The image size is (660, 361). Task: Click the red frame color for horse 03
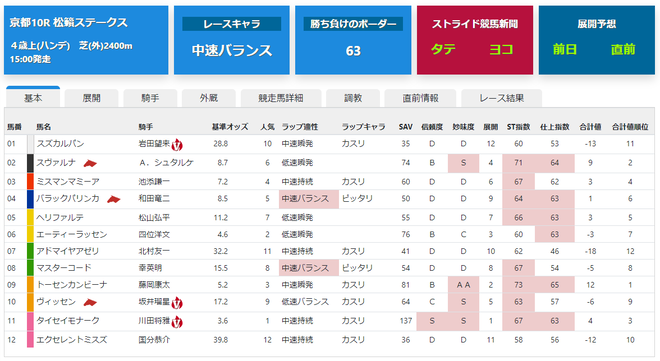[x=30, y=182]
